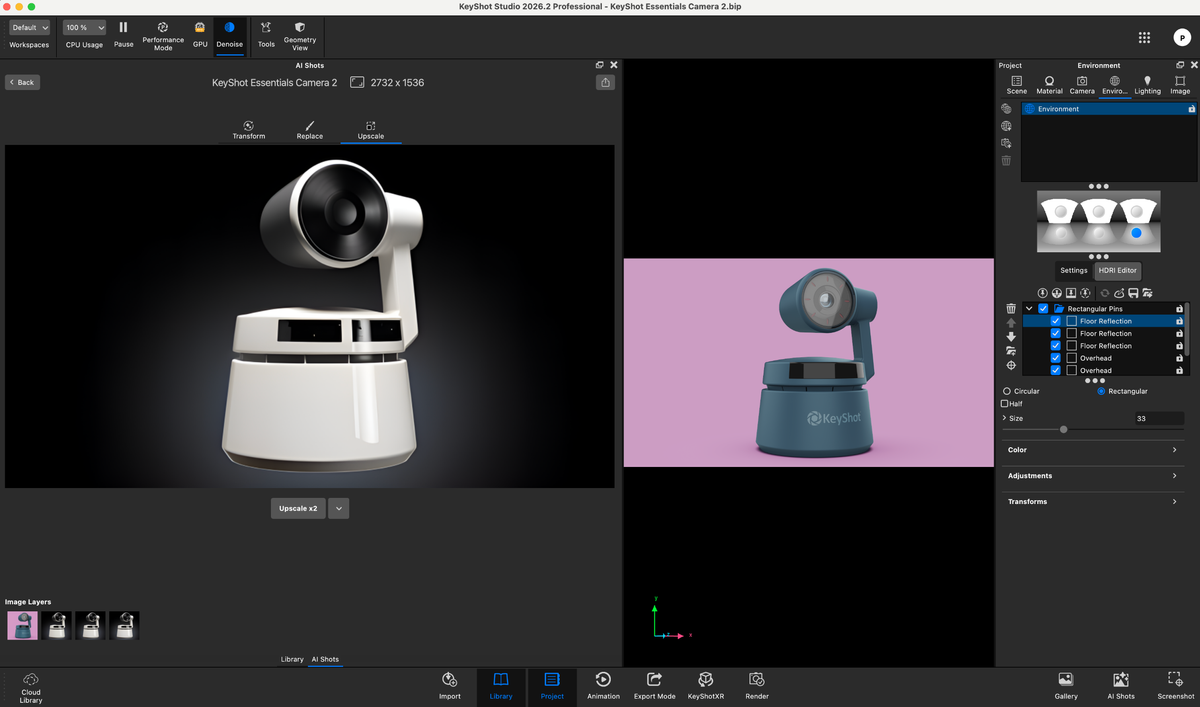Click the target crosshair icon beside the pins list
The image size is (1200, 707).
(1011, 365)
